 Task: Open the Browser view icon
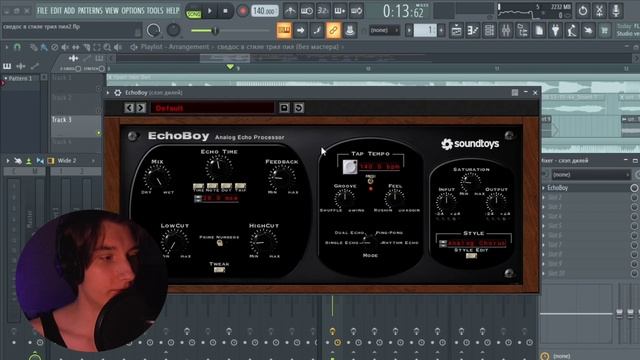(522, 30)
